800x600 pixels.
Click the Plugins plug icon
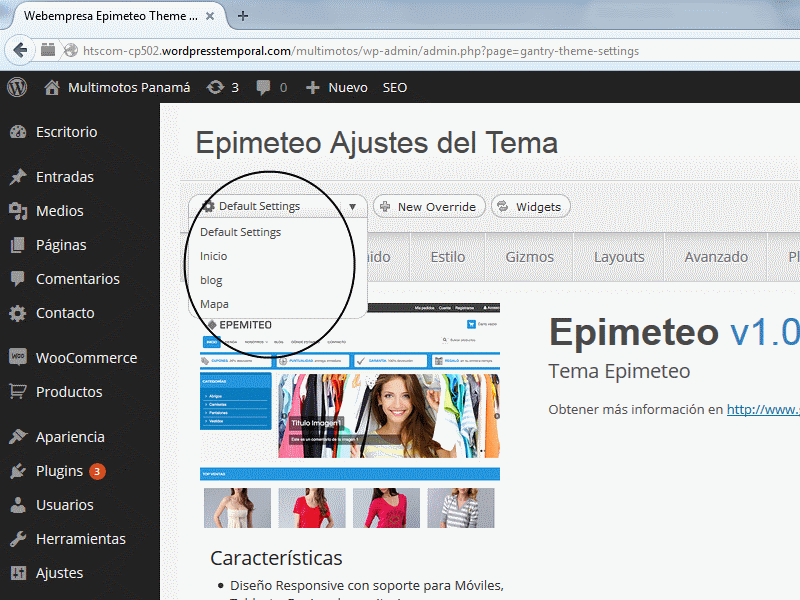click(18, 471)
